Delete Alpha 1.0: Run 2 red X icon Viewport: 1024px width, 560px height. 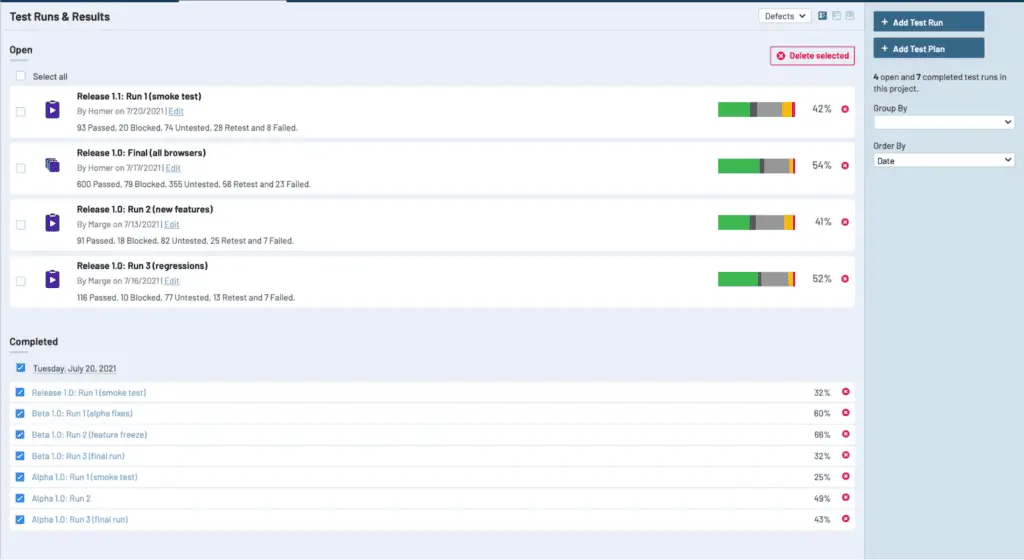[846, 497]
